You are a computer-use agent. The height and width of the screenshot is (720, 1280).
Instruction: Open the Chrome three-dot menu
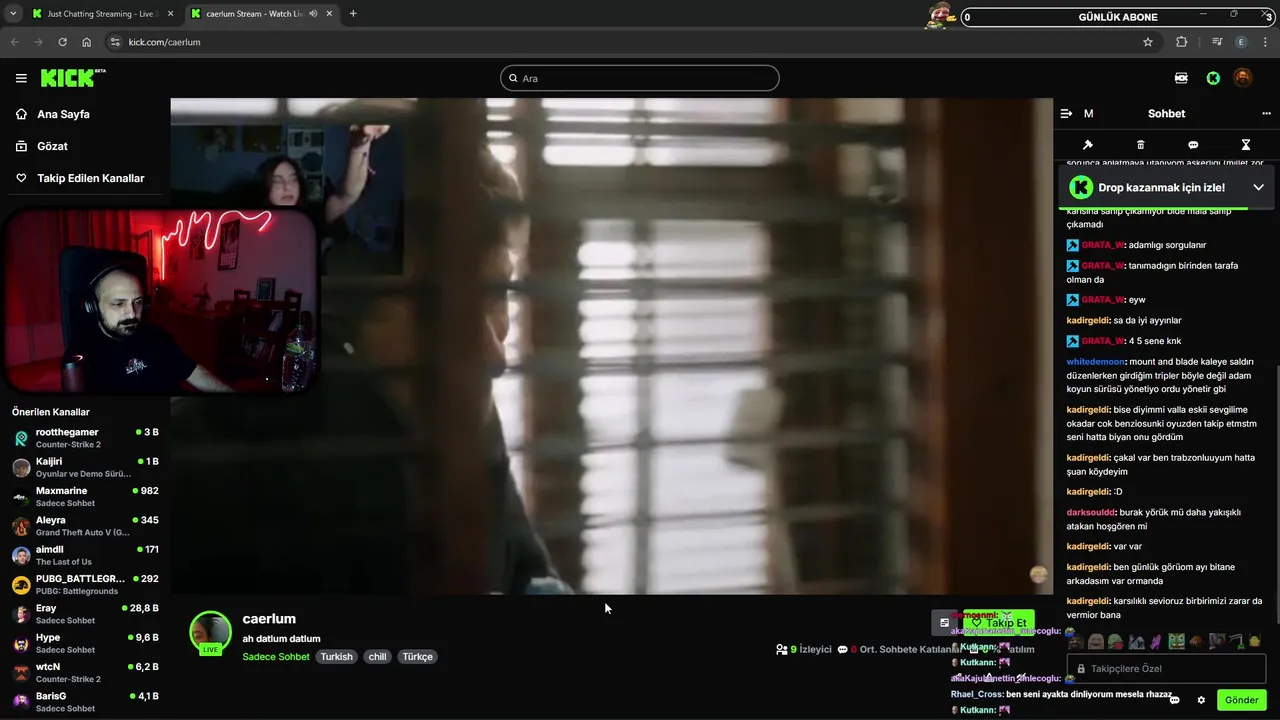click(x=1266, y=42)
